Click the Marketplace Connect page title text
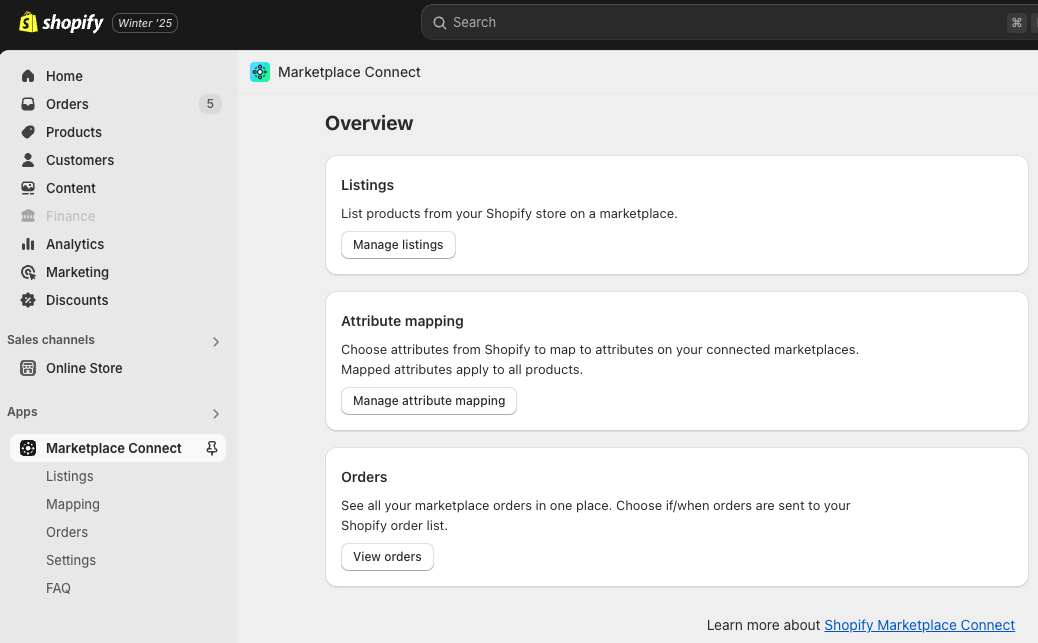The height and width of the screenshot is (643, 1038). pos(349,72)
